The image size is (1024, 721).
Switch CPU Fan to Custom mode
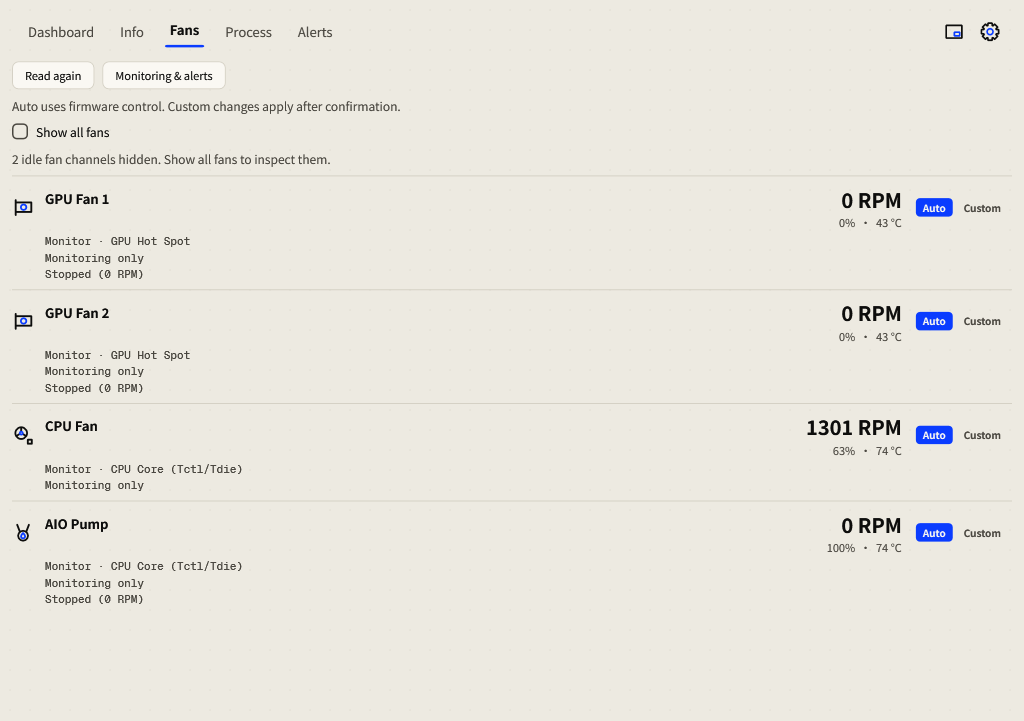pos(982,435)
